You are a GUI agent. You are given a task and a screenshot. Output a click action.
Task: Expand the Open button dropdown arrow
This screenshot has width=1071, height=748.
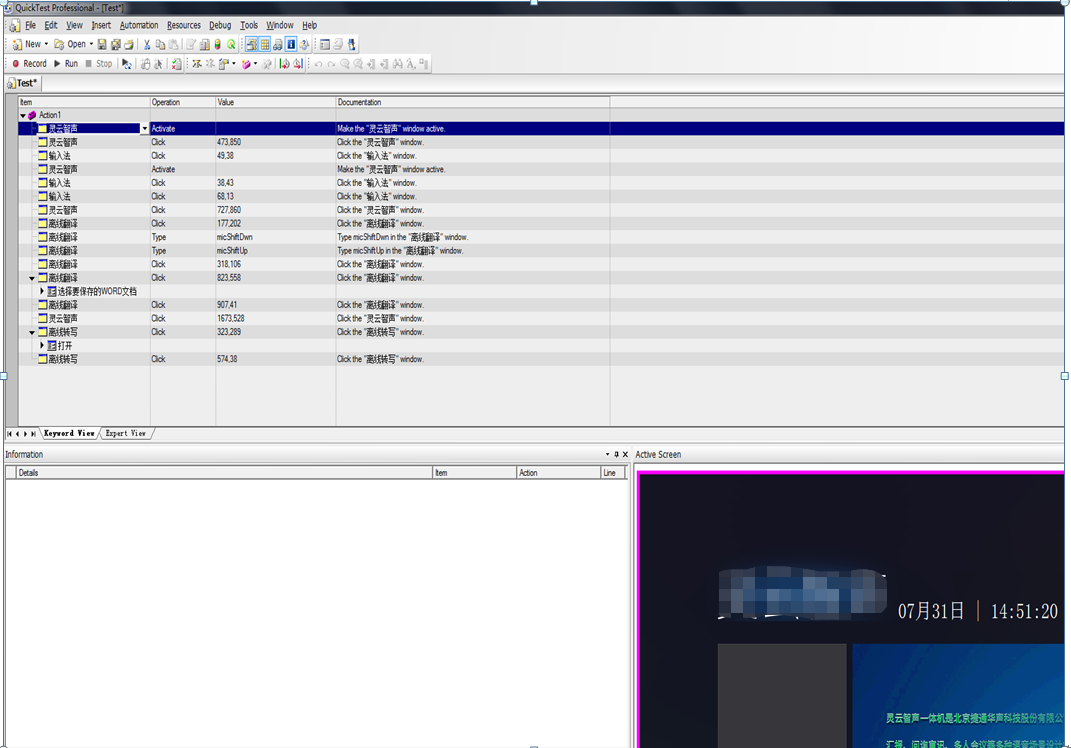(x=91, y=44)
